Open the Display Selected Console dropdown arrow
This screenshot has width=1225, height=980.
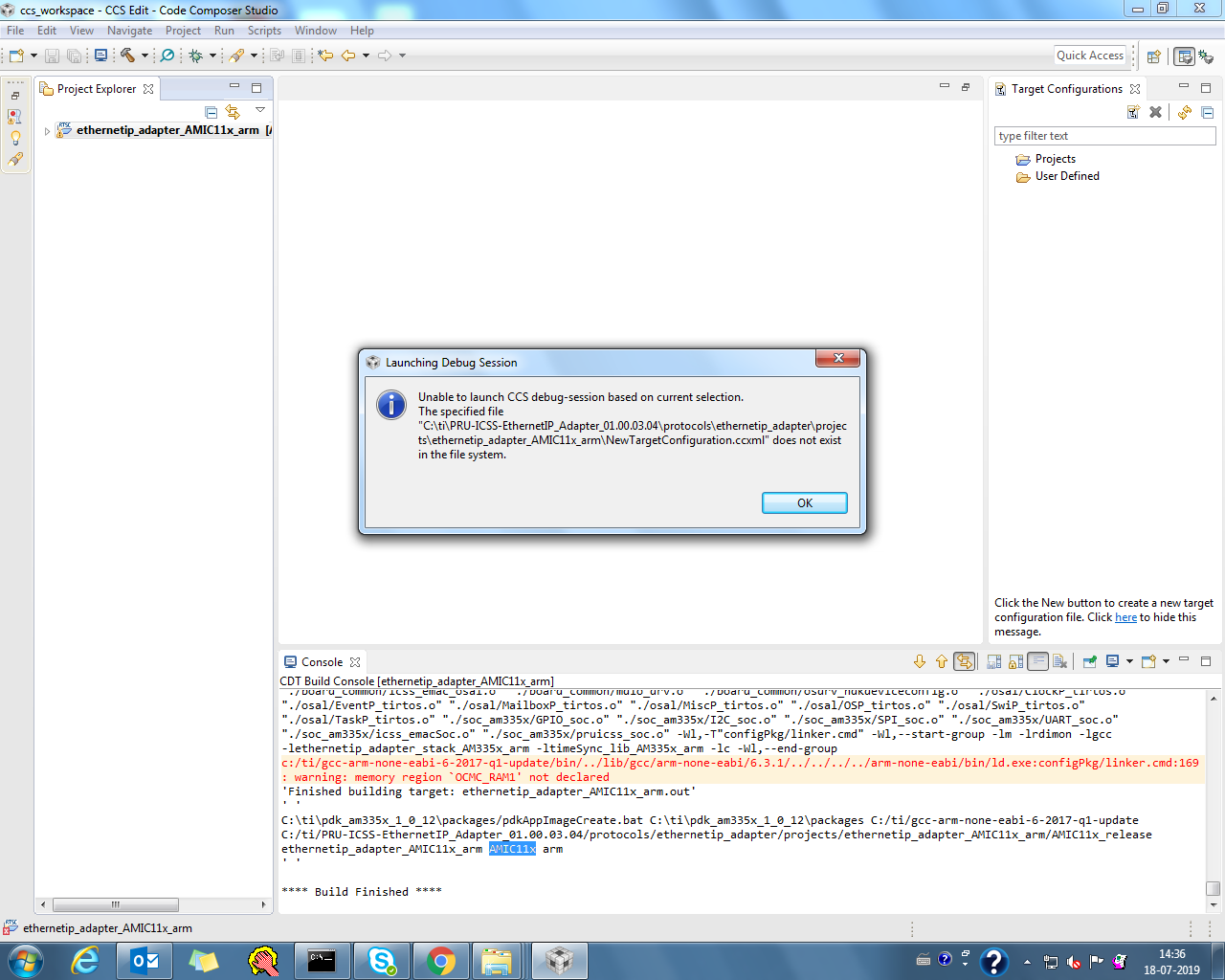tap(1129, 661)
